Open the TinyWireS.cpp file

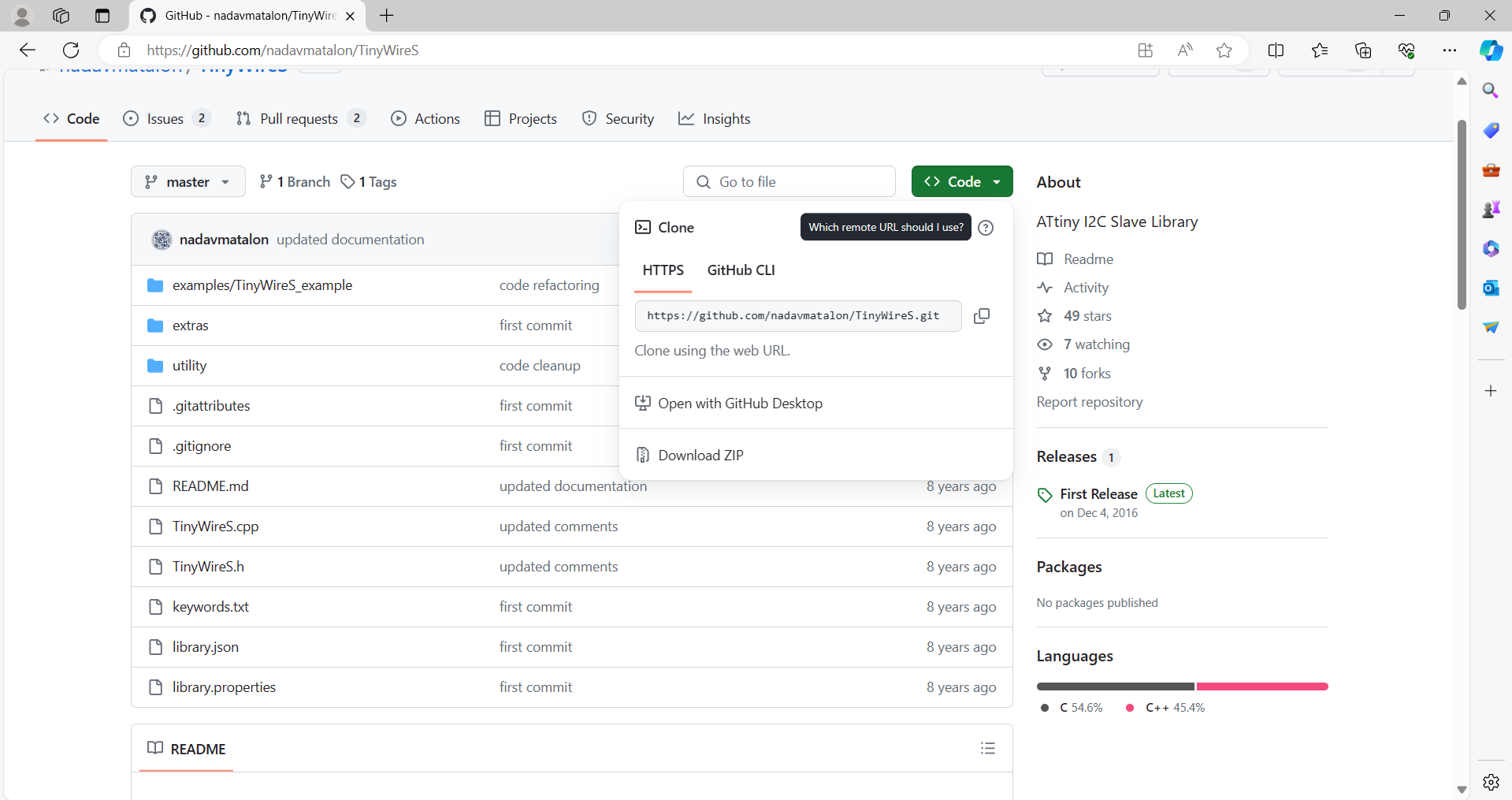(x=216, y=527)
